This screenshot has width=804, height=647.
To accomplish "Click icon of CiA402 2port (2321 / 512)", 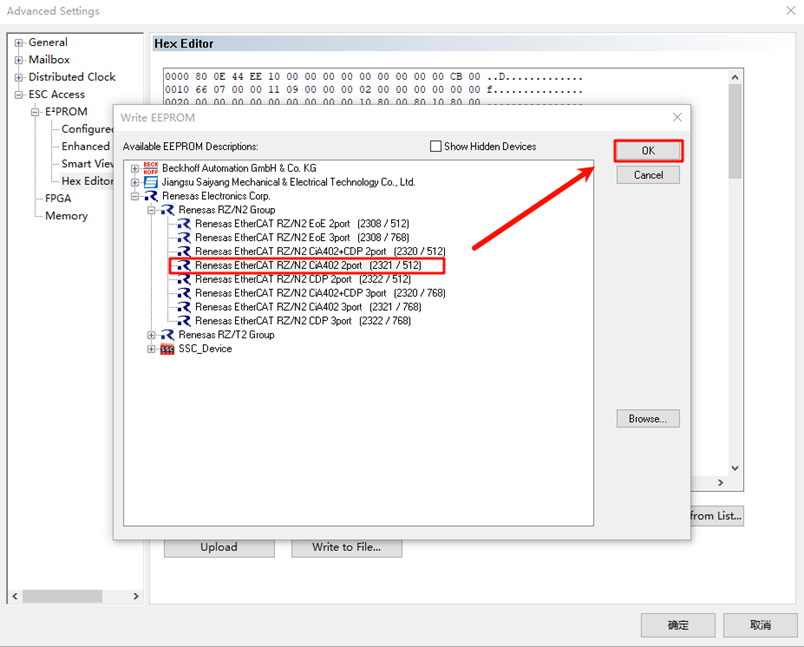I will 184,265.
